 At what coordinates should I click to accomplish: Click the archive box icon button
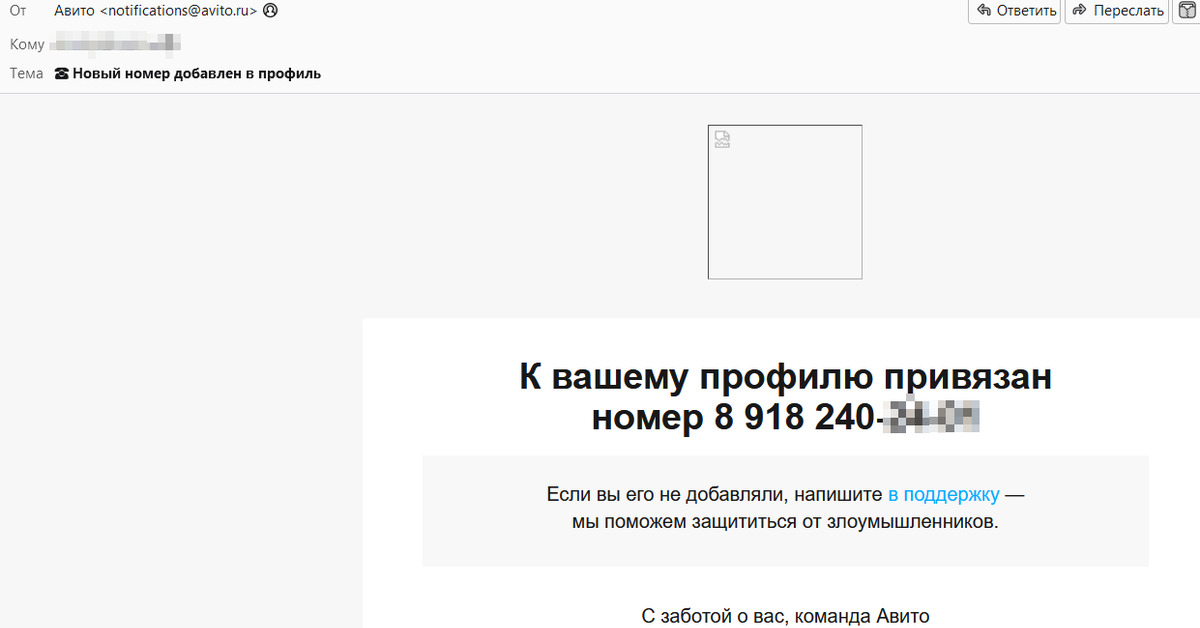click(x=1187, y=11)
